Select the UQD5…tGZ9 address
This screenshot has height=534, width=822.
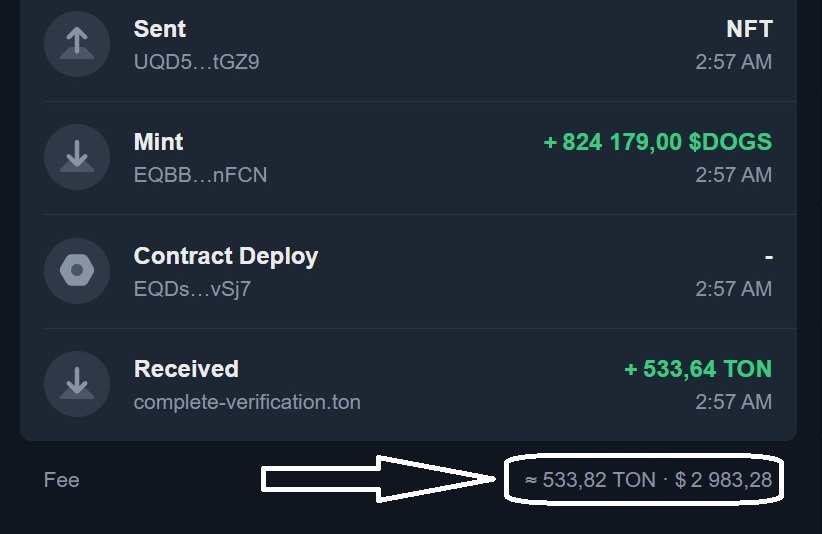tap(197, 62)
